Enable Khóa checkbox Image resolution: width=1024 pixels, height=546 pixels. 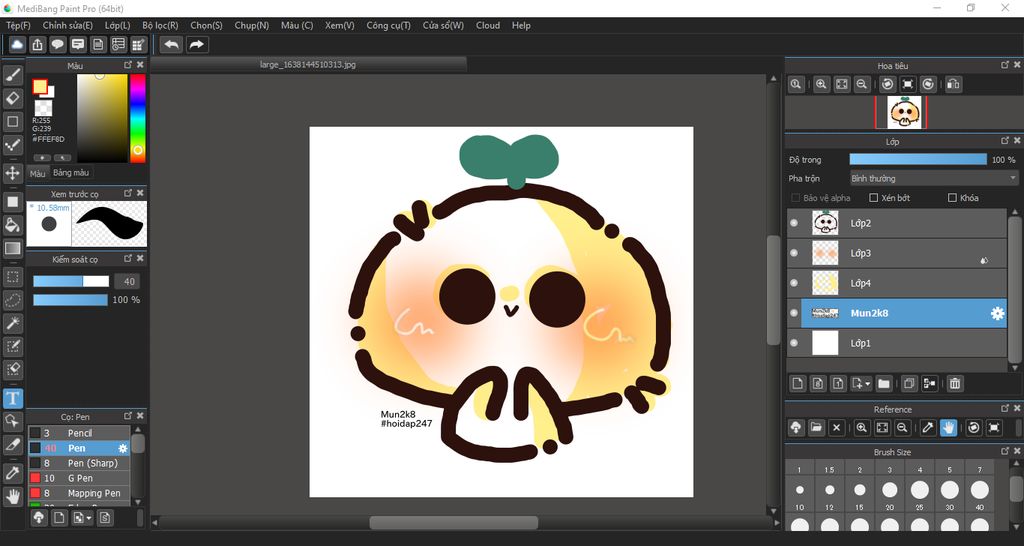[x=952, y=198]
